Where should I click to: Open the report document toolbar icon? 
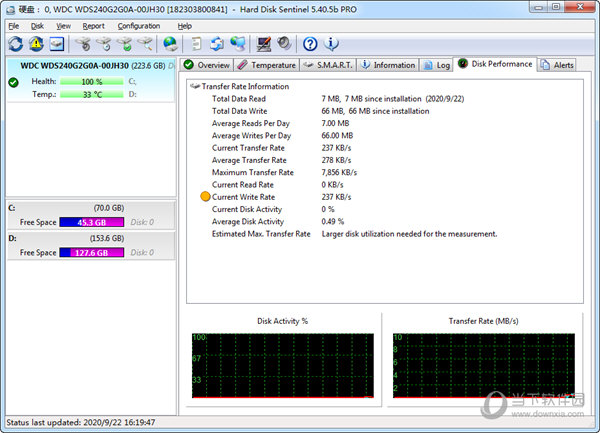pyautogui.click(x=196, y=44)
